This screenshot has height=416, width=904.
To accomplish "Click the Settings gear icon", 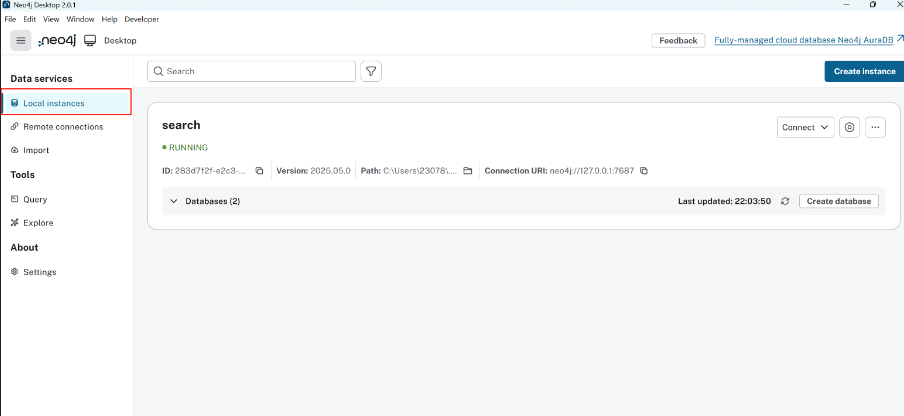I will [x=15, y=271].
